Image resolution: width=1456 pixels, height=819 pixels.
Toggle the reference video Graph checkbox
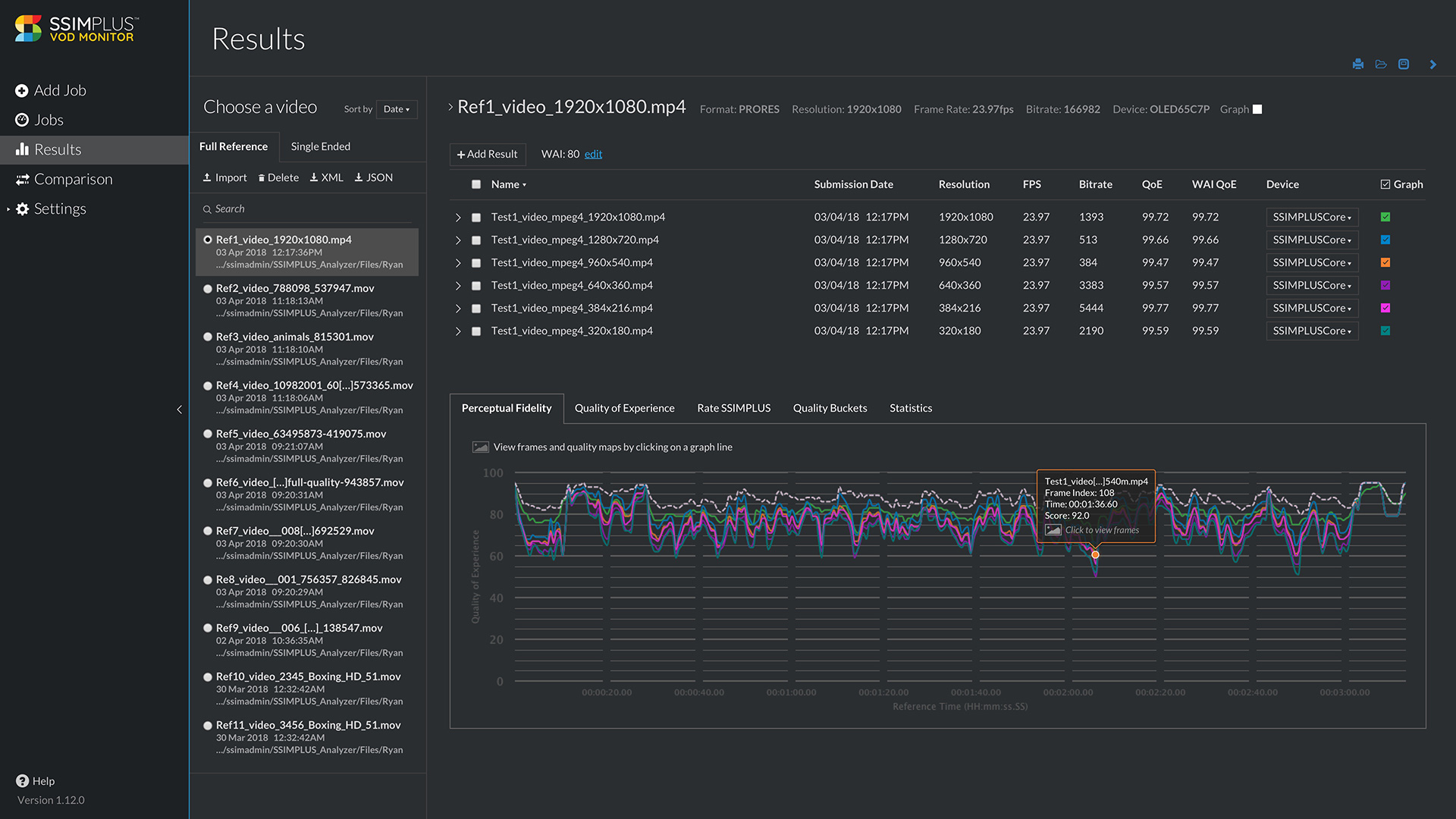click(x=1257, y=109)
